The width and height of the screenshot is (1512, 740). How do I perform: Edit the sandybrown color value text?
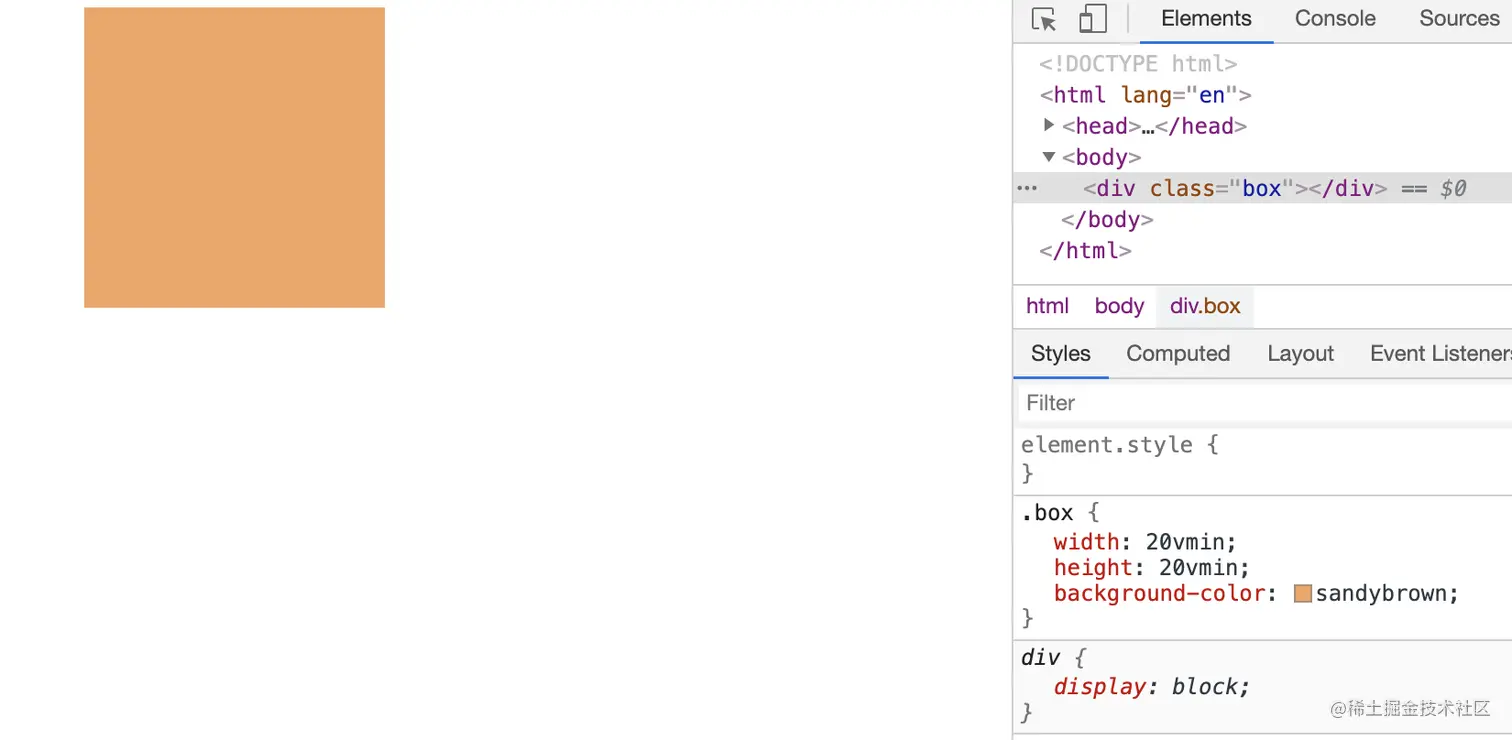pyautogui.click(x=1381, y=594)
